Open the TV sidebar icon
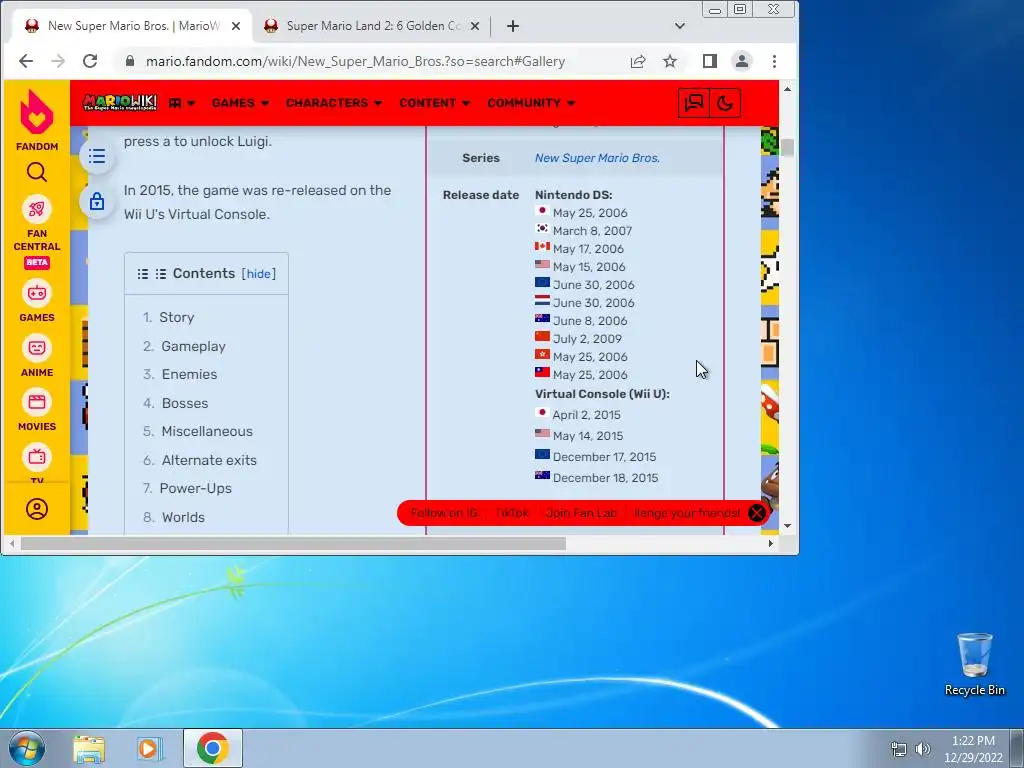Viewport: 1024px width, 768px height. (x=37, y=457)
